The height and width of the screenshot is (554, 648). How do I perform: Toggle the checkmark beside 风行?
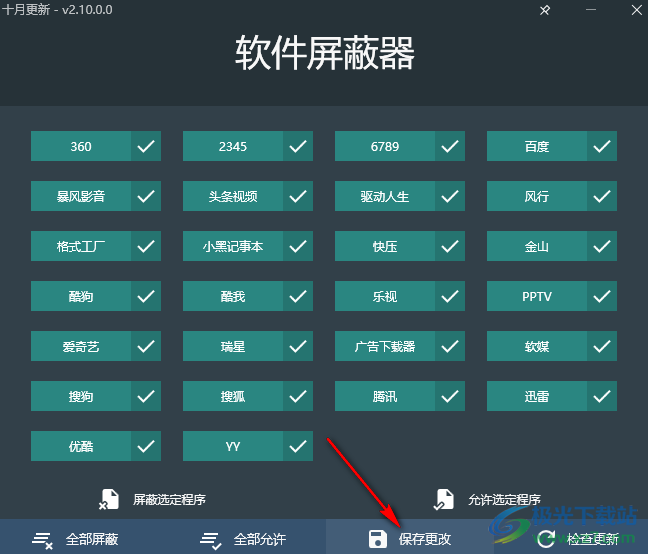click(x=602, y=196)
